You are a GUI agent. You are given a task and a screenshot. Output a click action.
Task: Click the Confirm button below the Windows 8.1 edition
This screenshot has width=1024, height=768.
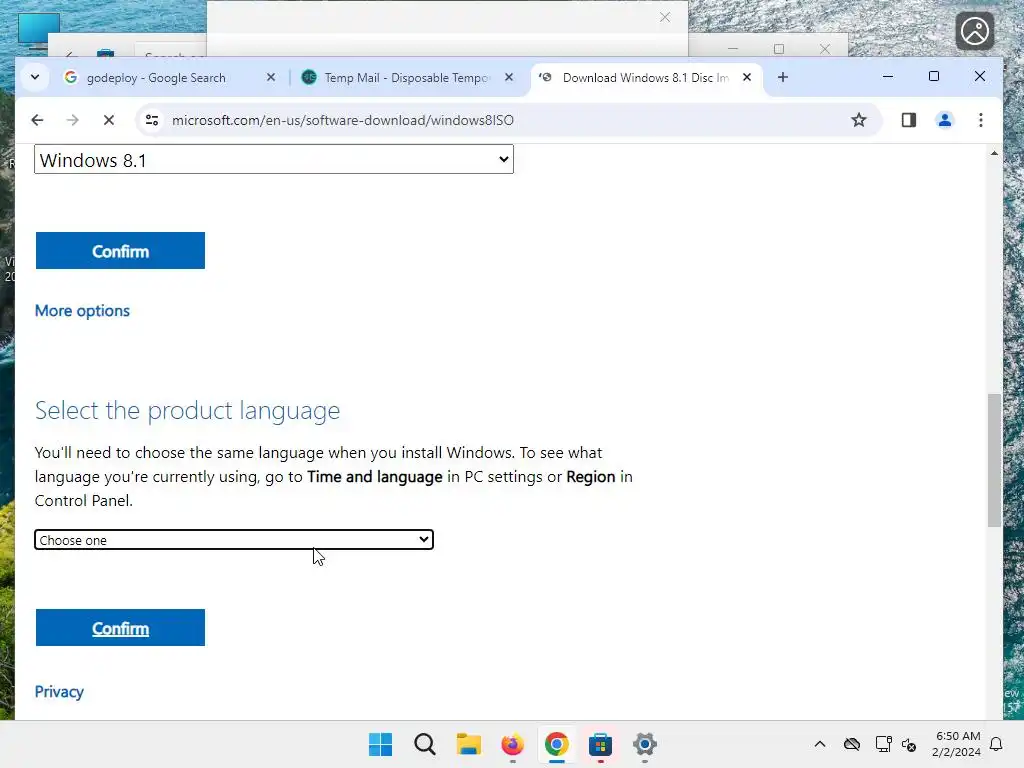[x=120, y=251]
